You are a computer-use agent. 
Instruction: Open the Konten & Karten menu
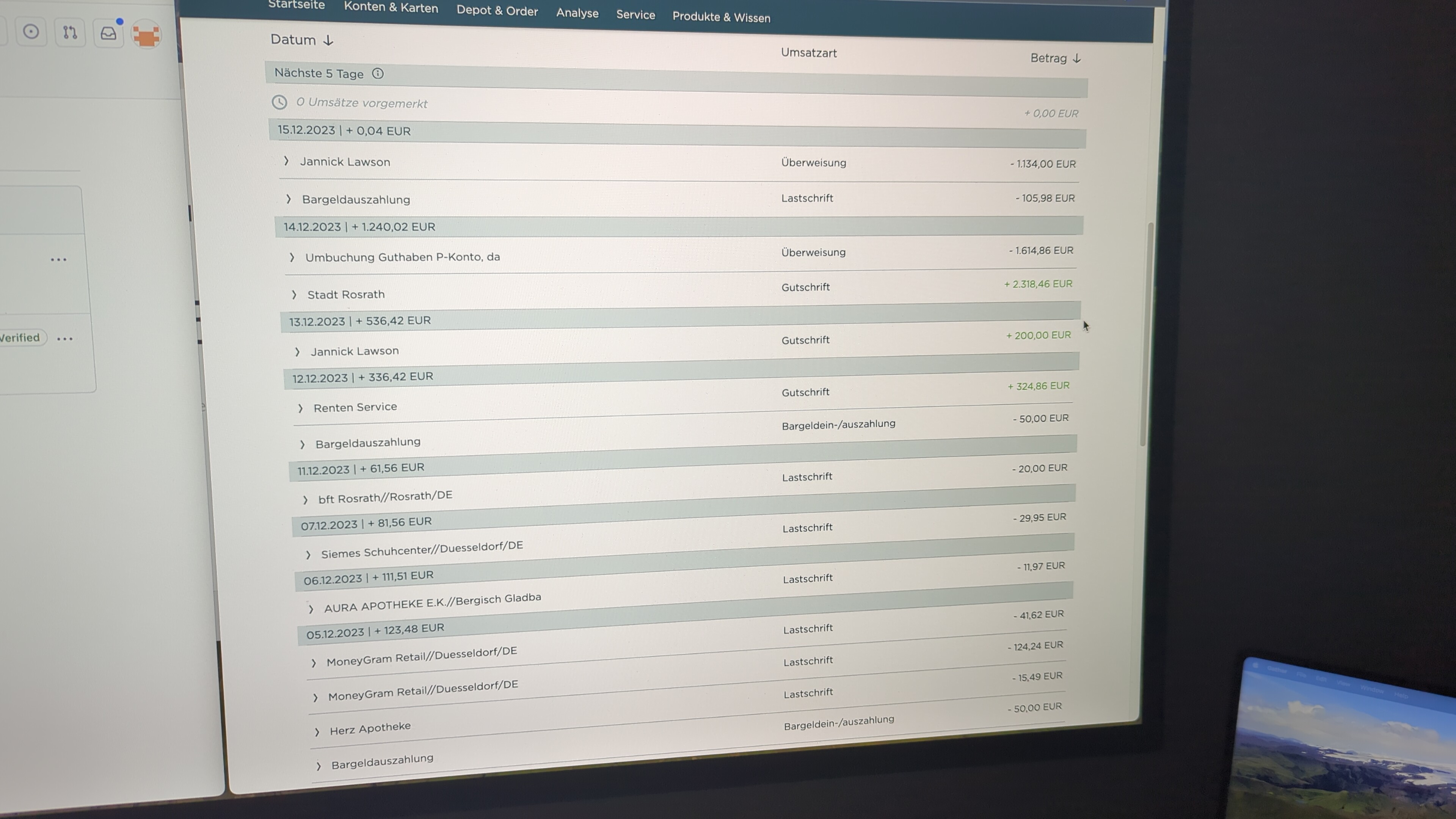[391, 7]
